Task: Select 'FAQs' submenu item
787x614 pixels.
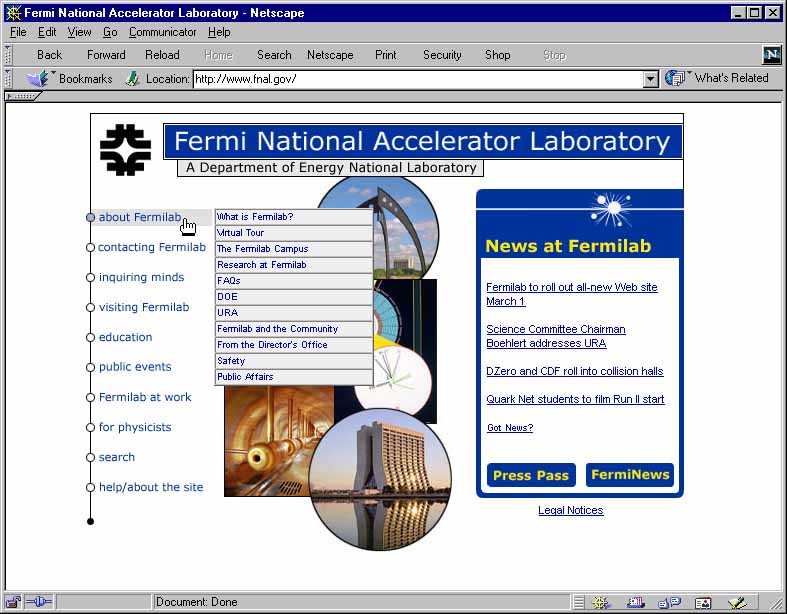Action: tap(294, 281)
